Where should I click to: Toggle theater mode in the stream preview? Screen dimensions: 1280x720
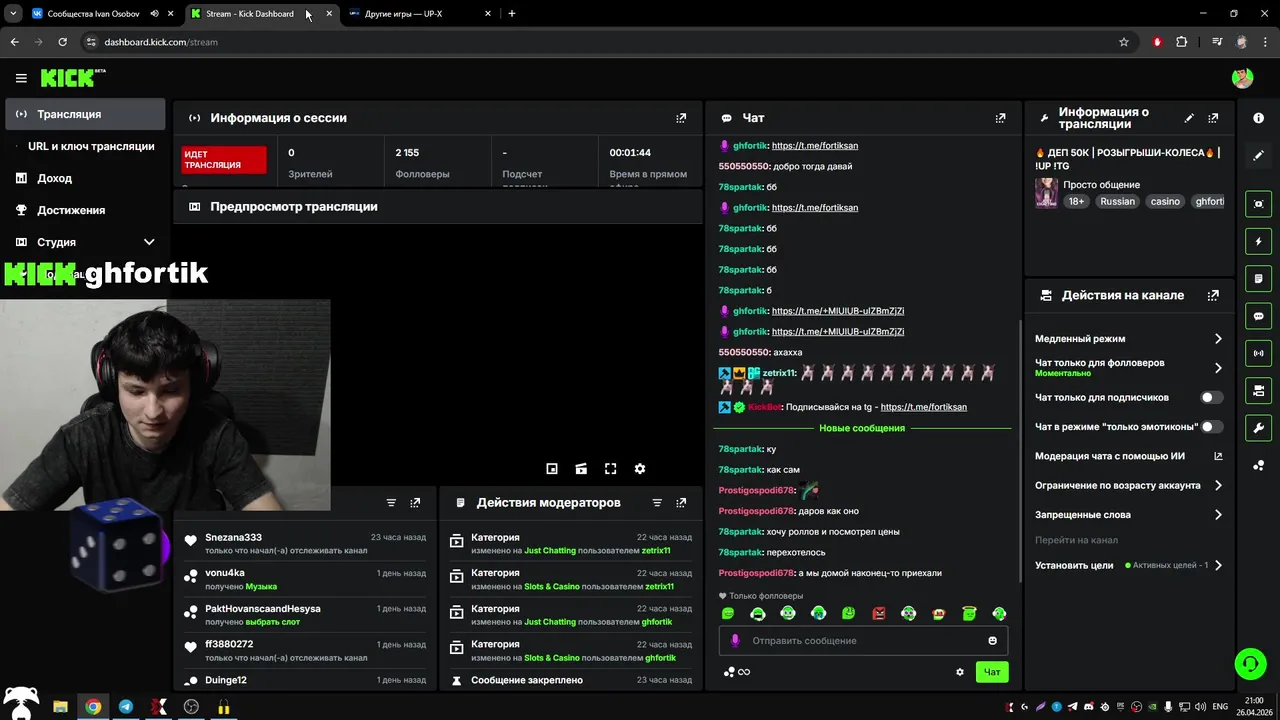click(x=581, y=469)
